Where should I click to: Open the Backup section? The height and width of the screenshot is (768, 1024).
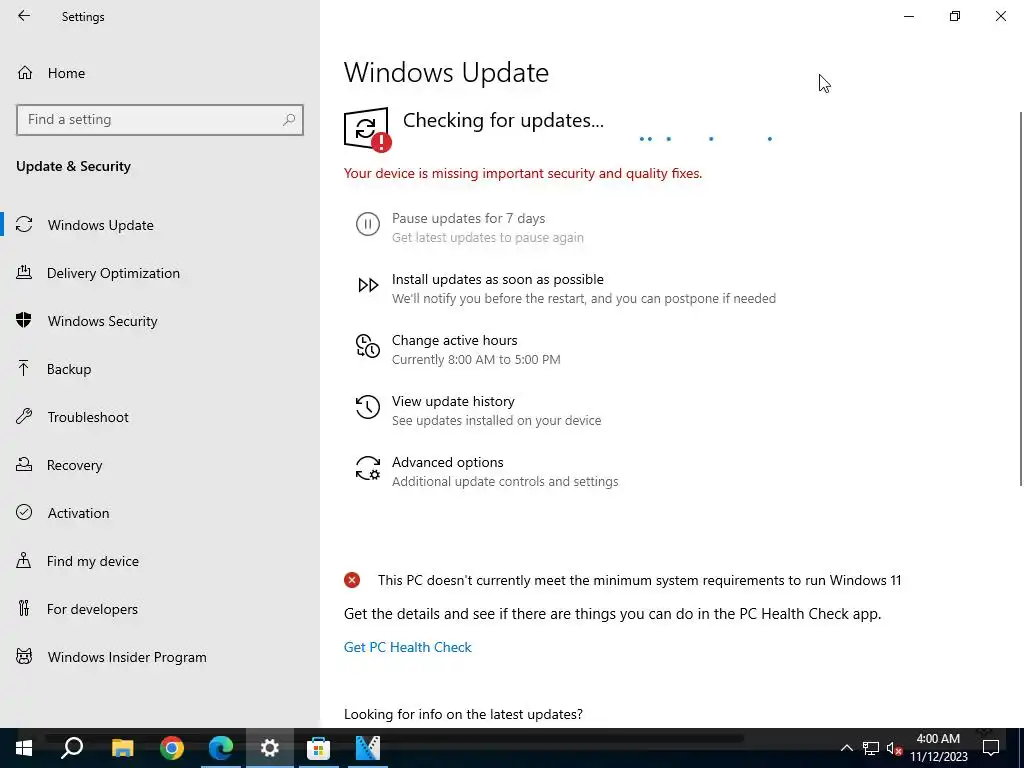click(69, 369)
